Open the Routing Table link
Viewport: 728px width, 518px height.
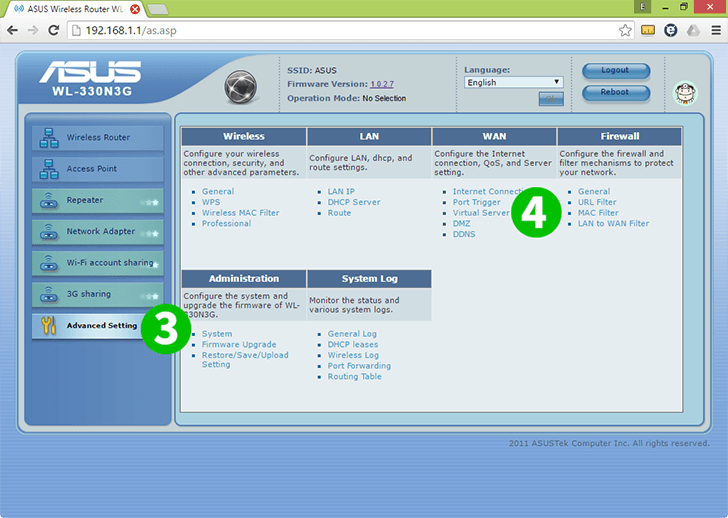(354, 377)
